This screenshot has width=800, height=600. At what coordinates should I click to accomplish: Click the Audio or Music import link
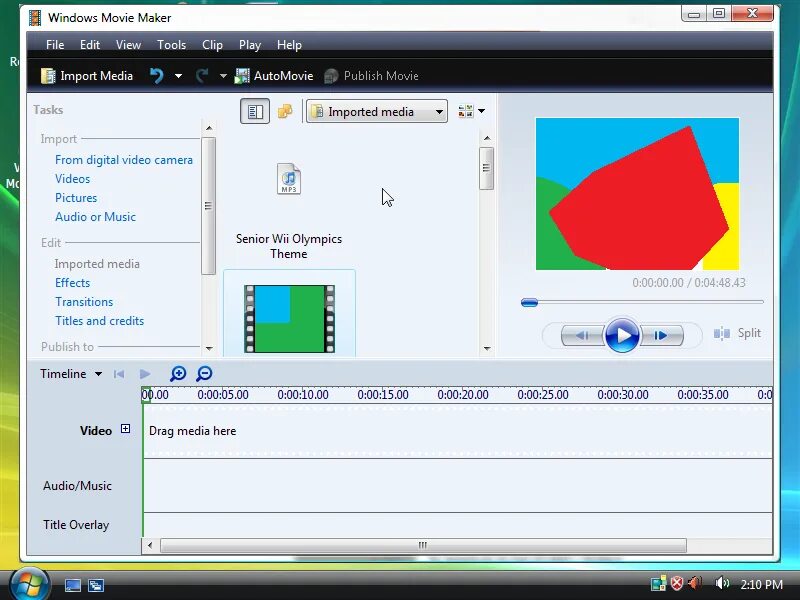tap(95, 216)
